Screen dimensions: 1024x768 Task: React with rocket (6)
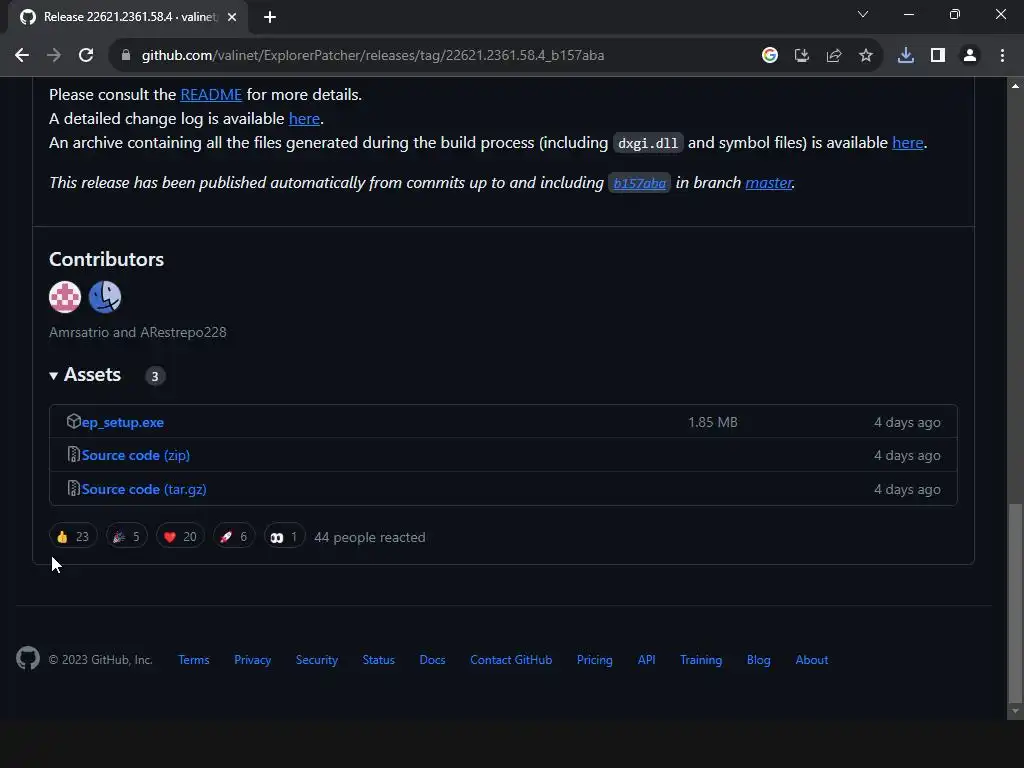[x=234, y=537]
